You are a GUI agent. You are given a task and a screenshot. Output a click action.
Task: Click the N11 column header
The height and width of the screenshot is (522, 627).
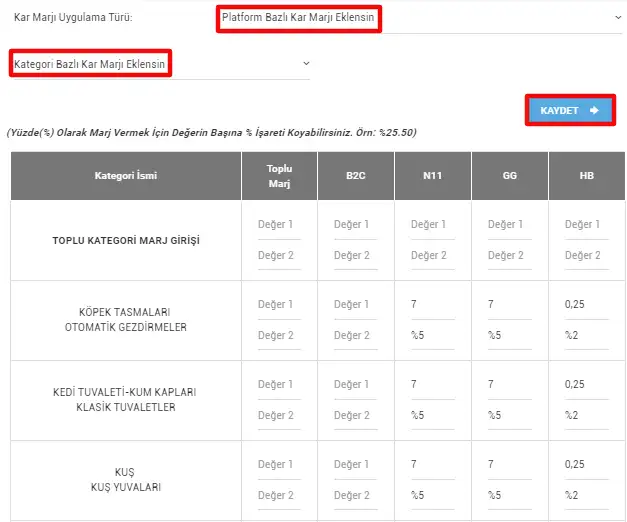click(433, 176)
